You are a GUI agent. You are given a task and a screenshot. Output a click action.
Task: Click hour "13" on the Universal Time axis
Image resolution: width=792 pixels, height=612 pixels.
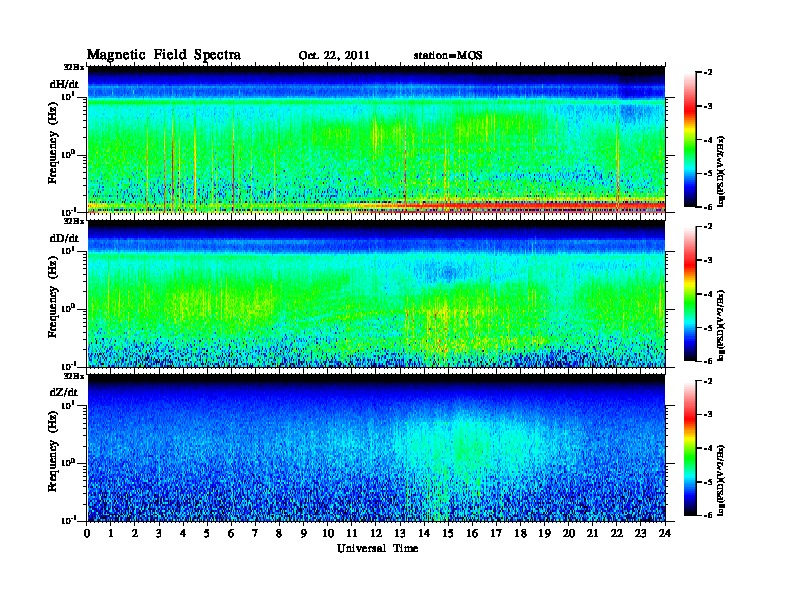coord(400,533)
